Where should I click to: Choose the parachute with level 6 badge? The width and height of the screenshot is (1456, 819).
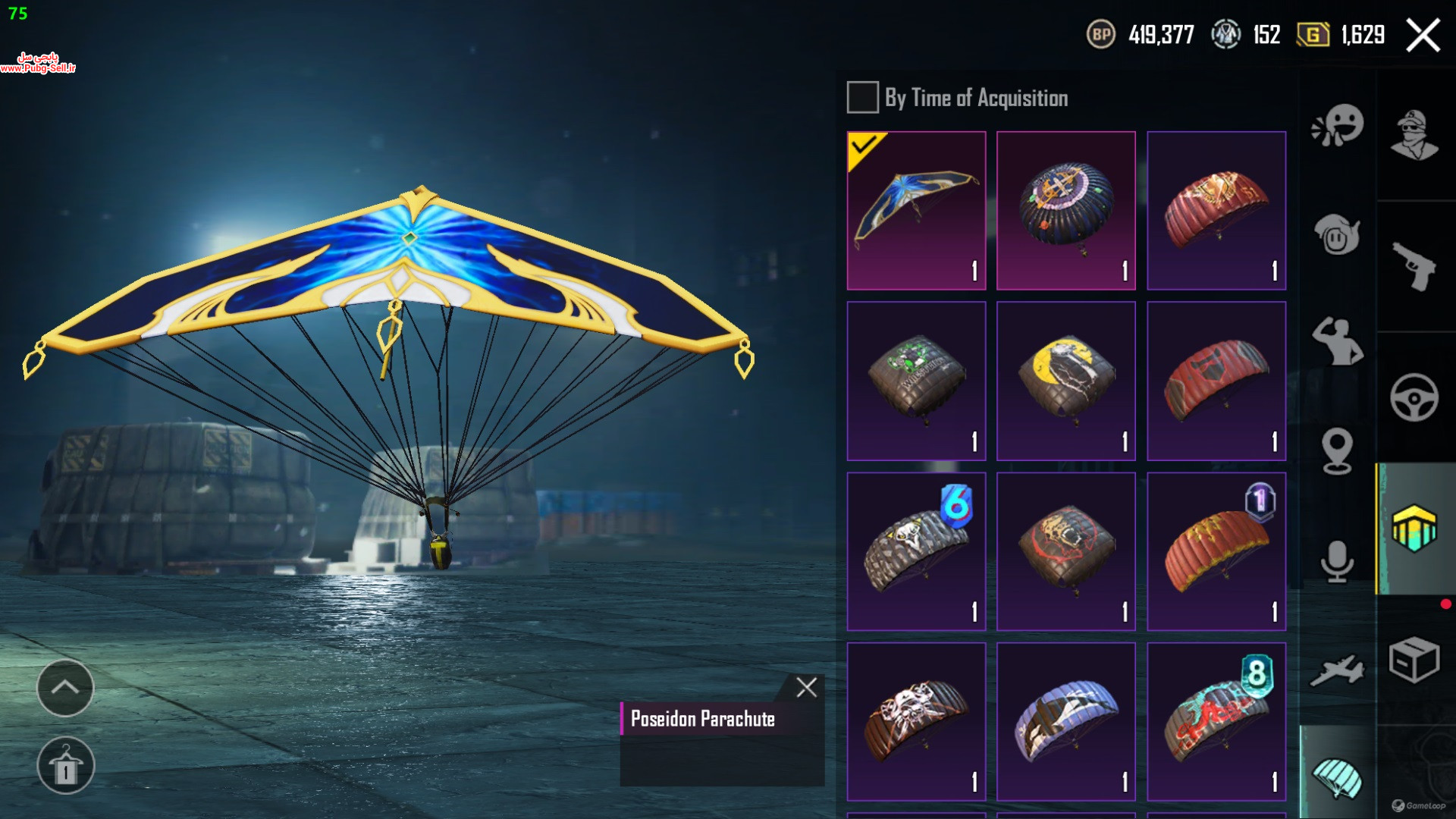tap(916, 551)
